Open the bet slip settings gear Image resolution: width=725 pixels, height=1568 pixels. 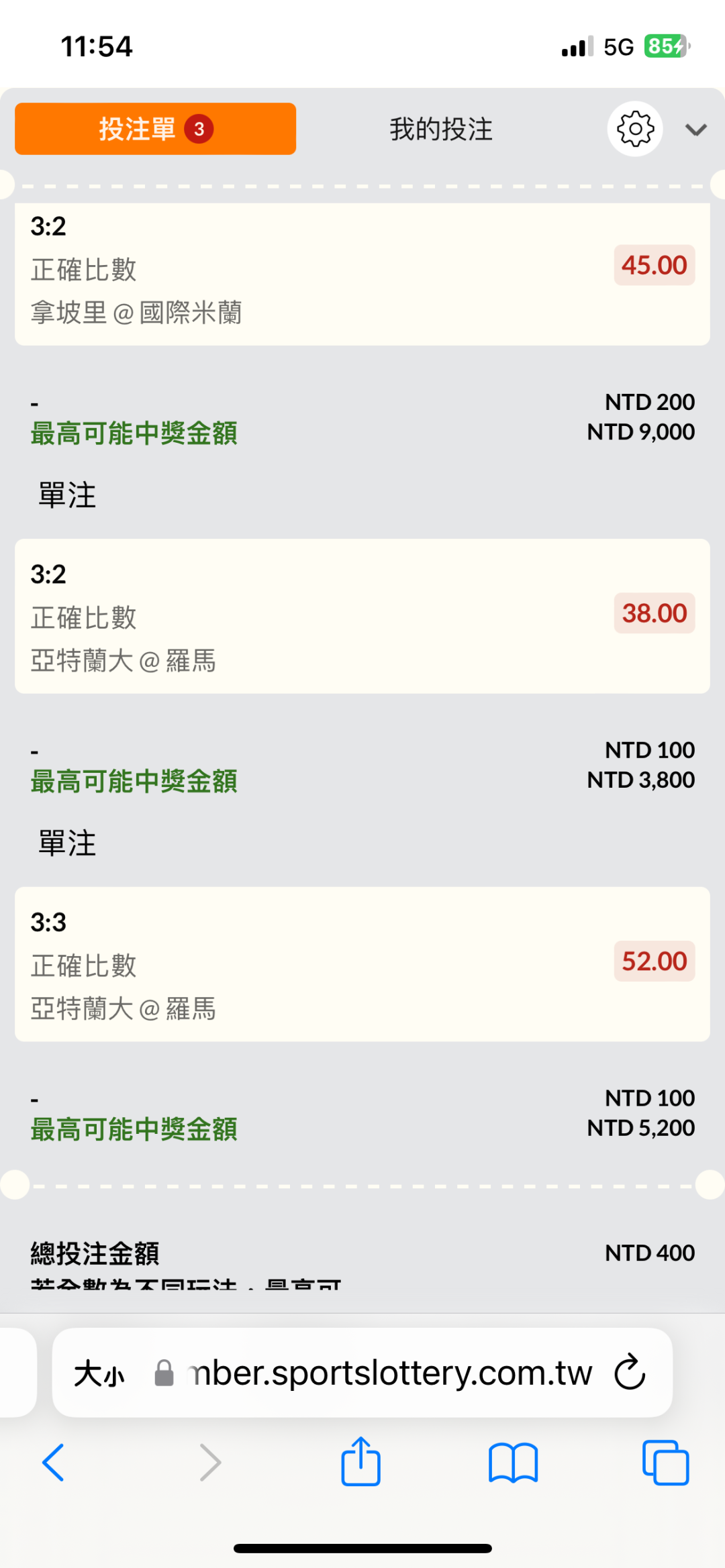point(635,129)
